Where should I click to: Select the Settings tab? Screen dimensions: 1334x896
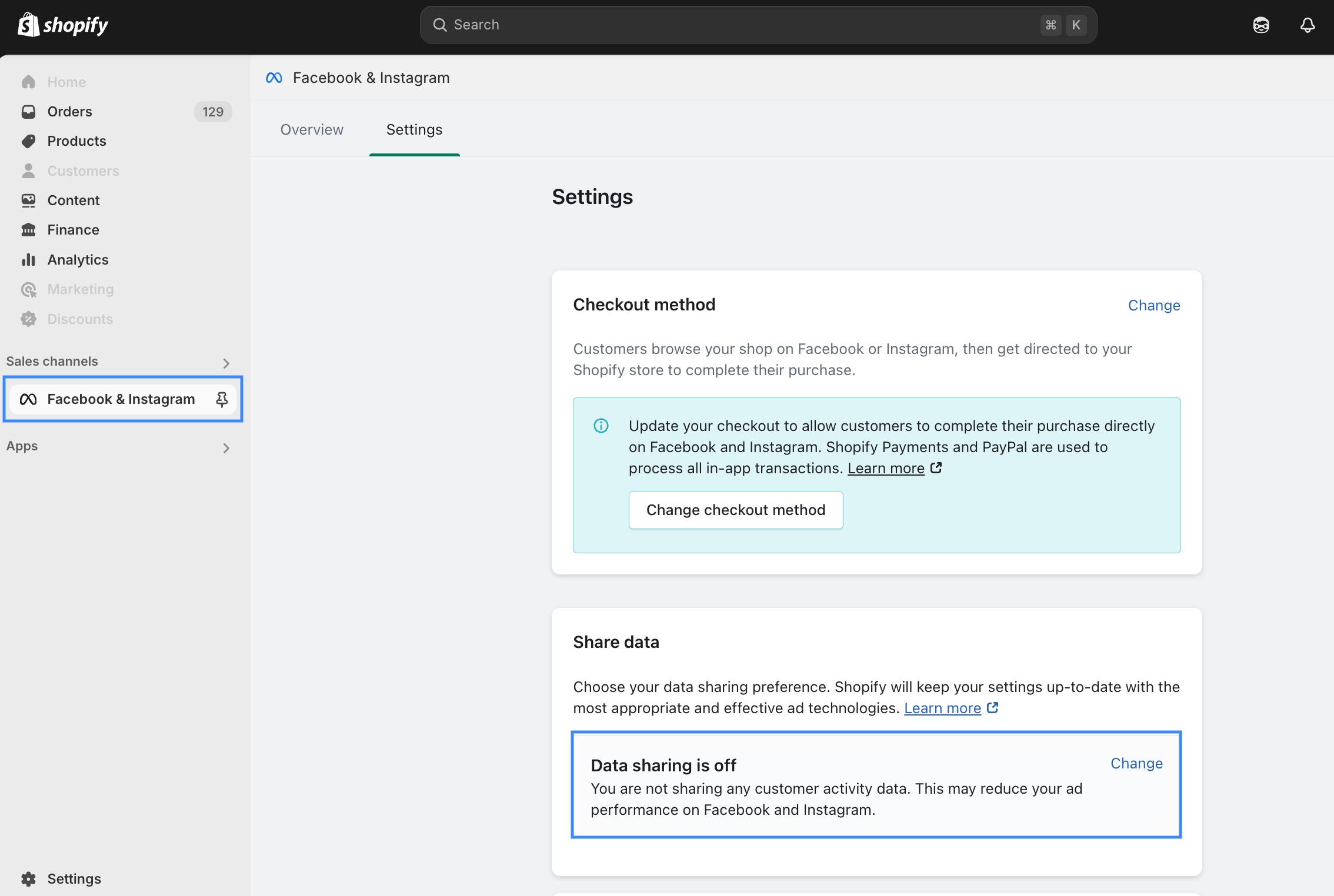click(x=414, y=129)
